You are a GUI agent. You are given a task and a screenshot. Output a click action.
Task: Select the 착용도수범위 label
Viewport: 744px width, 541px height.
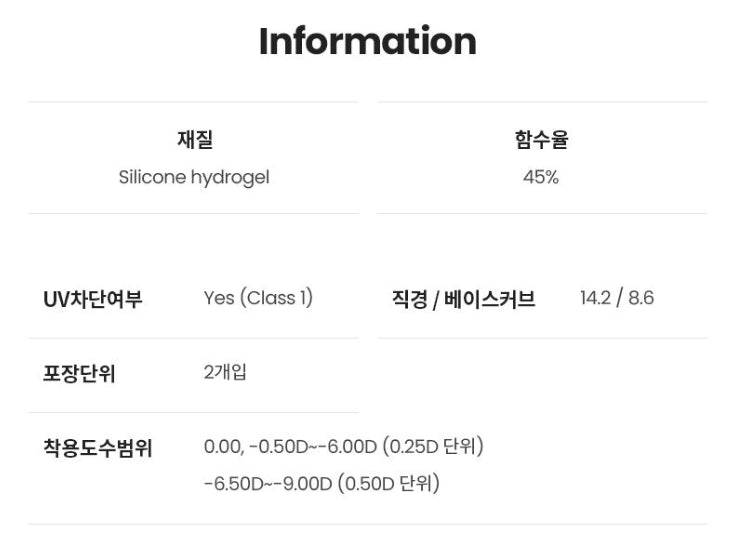[x=98, y=447]
